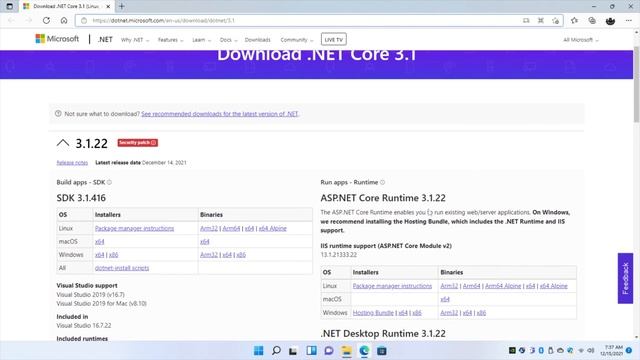Expand the Docs dropdown menu
This screenshot has width=640, height=360.
228,40
